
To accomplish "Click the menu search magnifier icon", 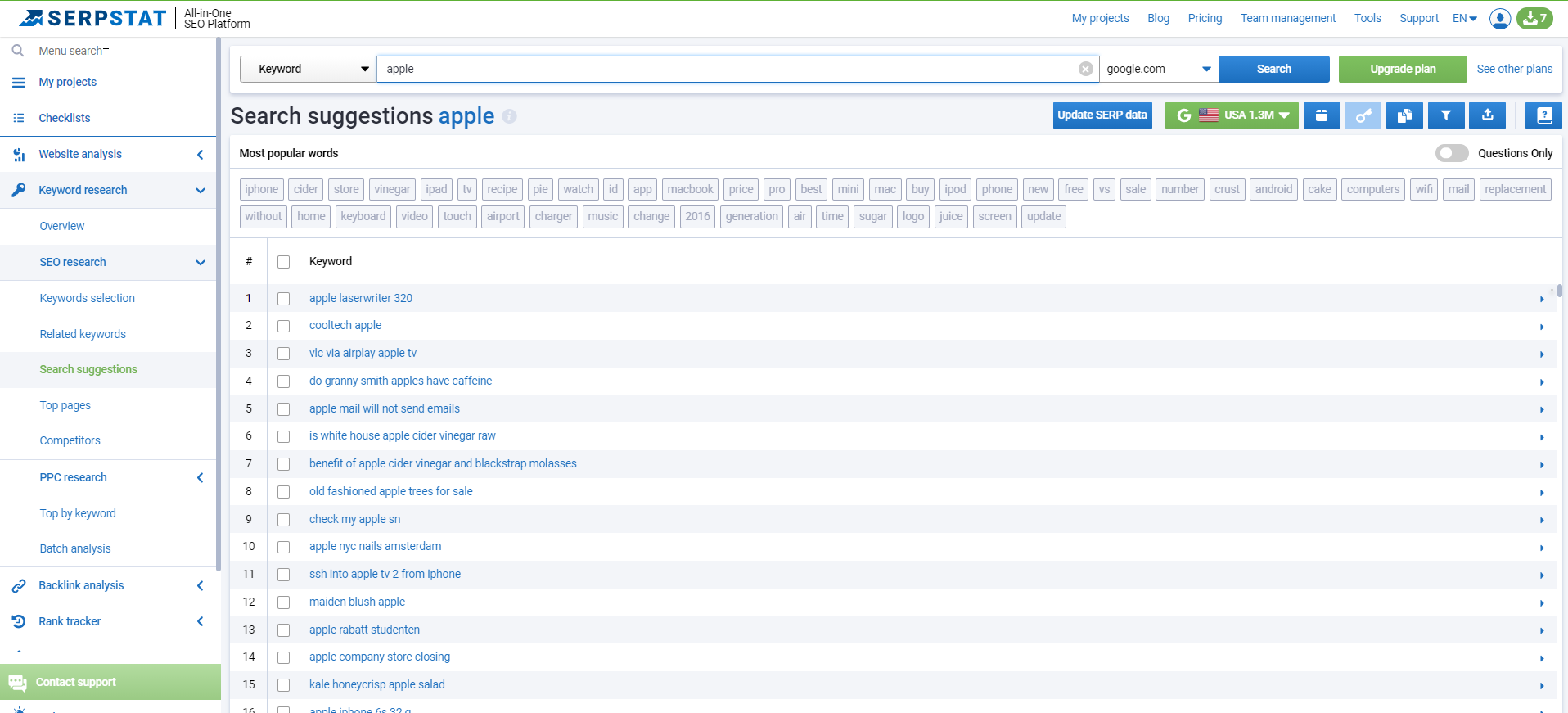I will [x=18, y=51].
